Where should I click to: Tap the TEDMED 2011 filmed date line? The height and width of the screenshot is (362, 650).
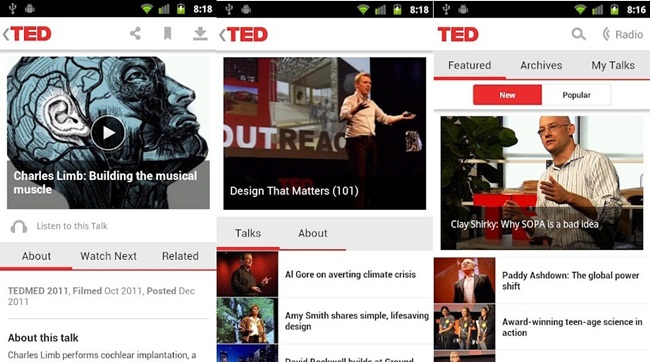[x=101, y=296]
